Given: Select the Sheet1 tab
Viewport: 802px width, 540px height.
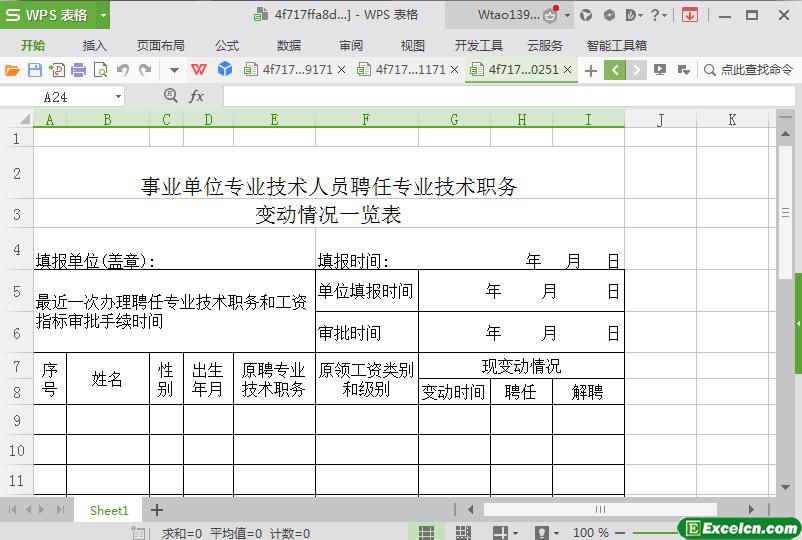Looking at the screenshot, I should pos(108,510).
